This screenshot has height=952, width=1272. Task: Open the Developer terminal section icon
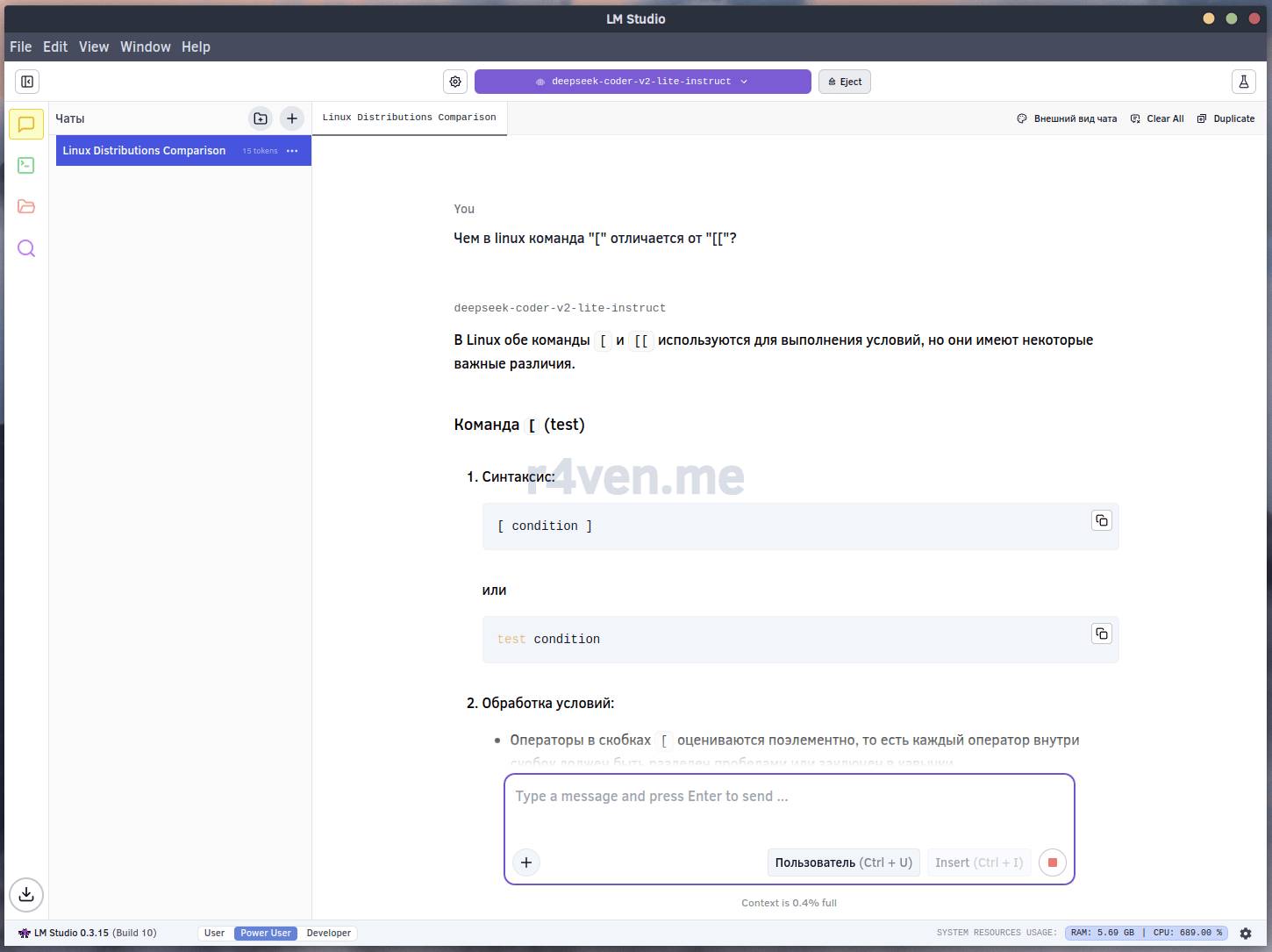(26, 166)
